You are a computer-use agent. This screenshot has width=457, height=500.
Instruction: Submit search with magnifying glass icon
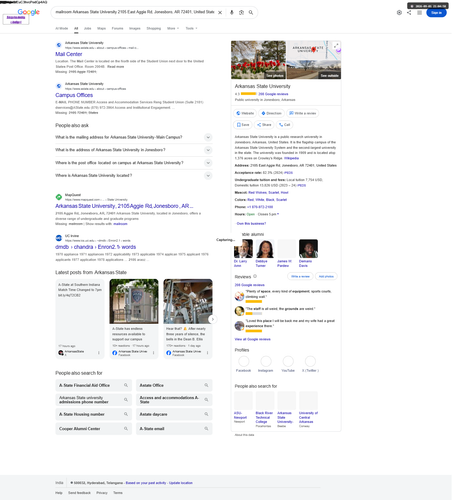point(251,12)
